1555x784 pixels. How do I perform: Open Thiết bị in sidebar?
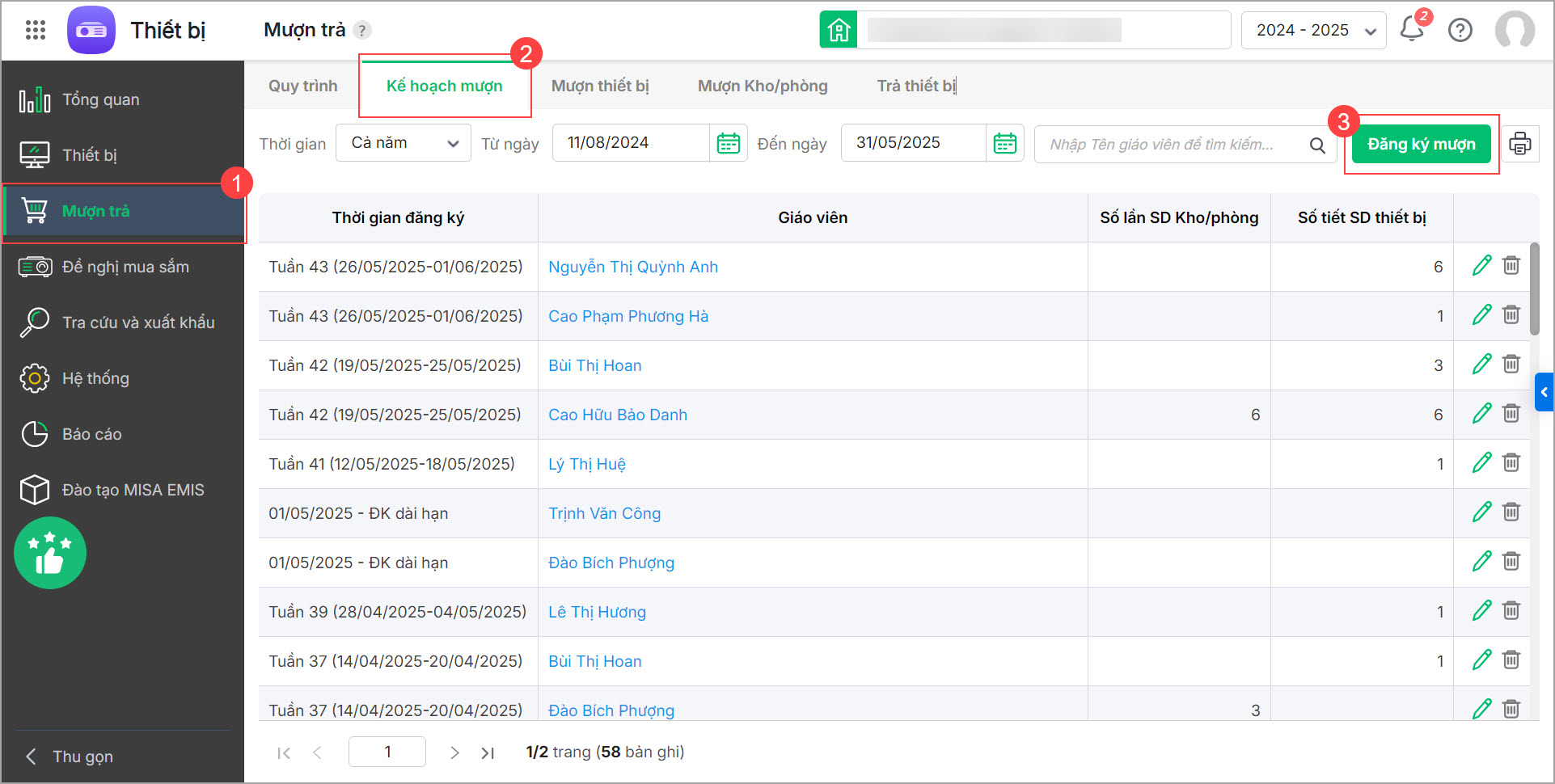(x=123, y=155)
